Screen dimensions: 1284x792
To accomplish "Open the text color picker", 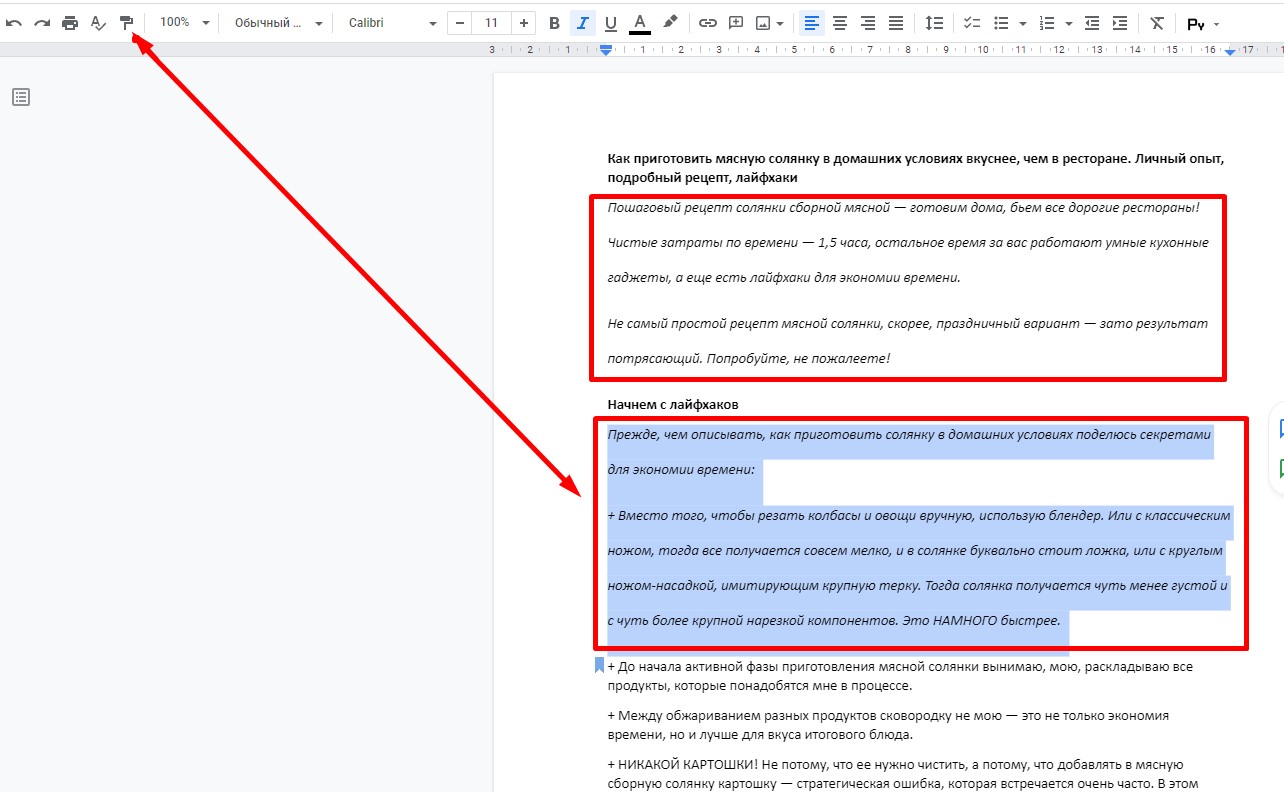I will click(640, 23).
